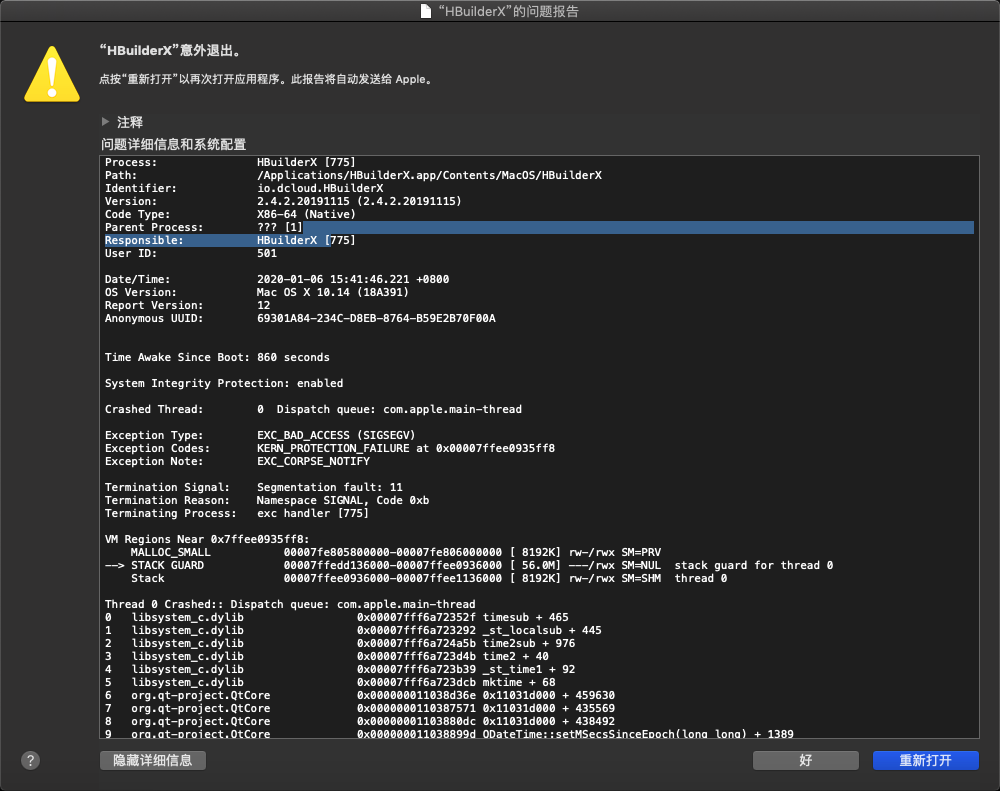Click the Terminating Process exc handler [775] value

[x=313, y=514]
